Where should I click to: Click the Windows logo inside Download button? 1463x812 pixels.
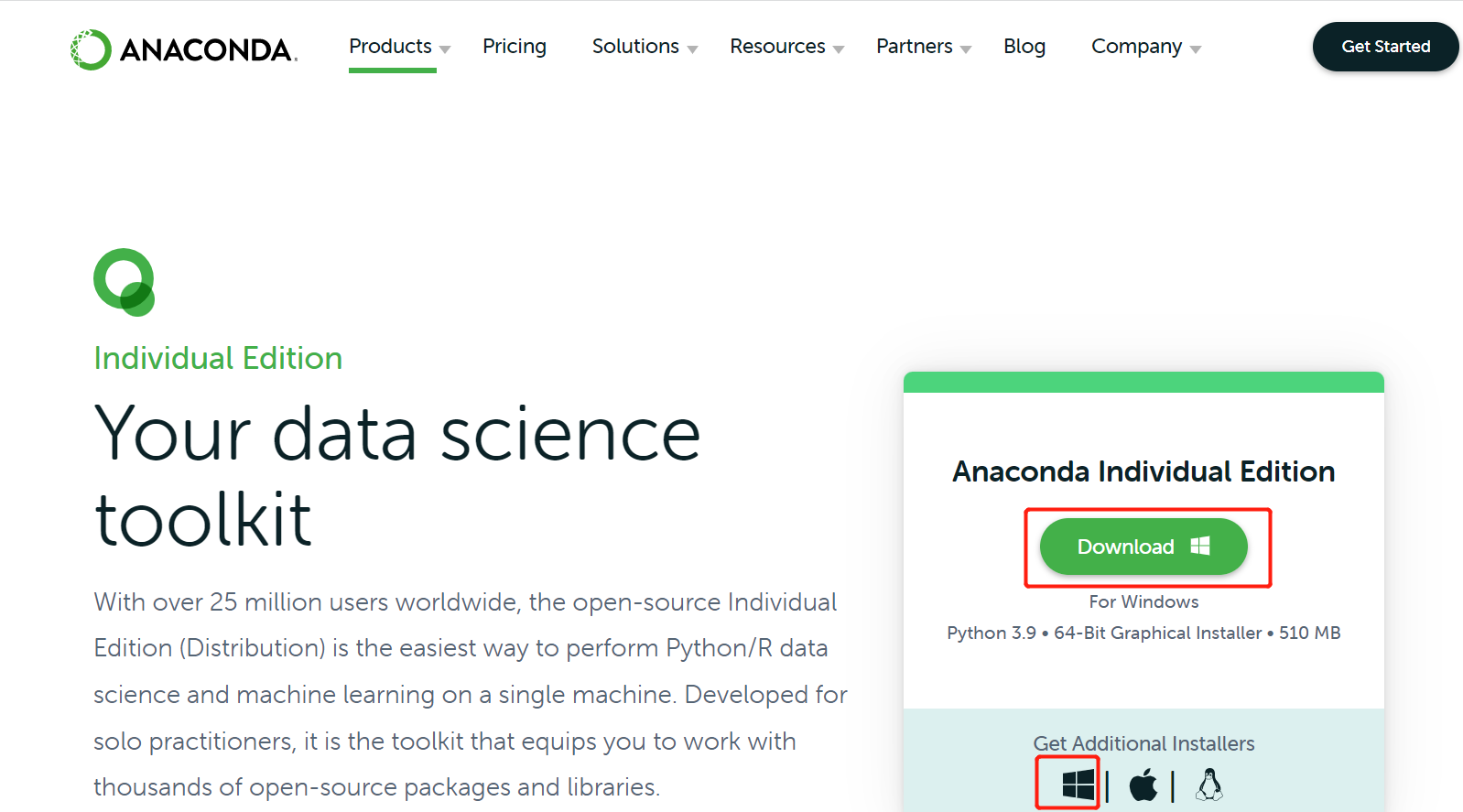(x=1200, y=547)
